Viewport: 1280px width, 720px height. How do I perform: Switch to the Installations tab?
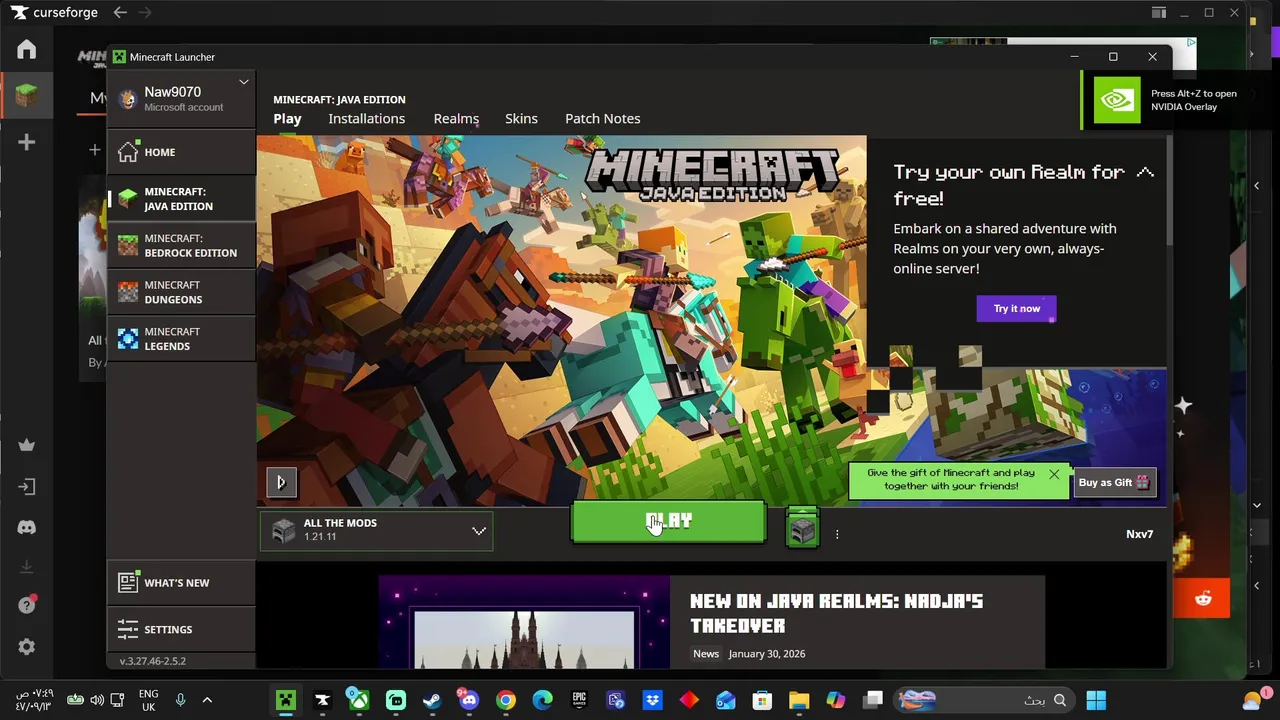pos(367,119)
